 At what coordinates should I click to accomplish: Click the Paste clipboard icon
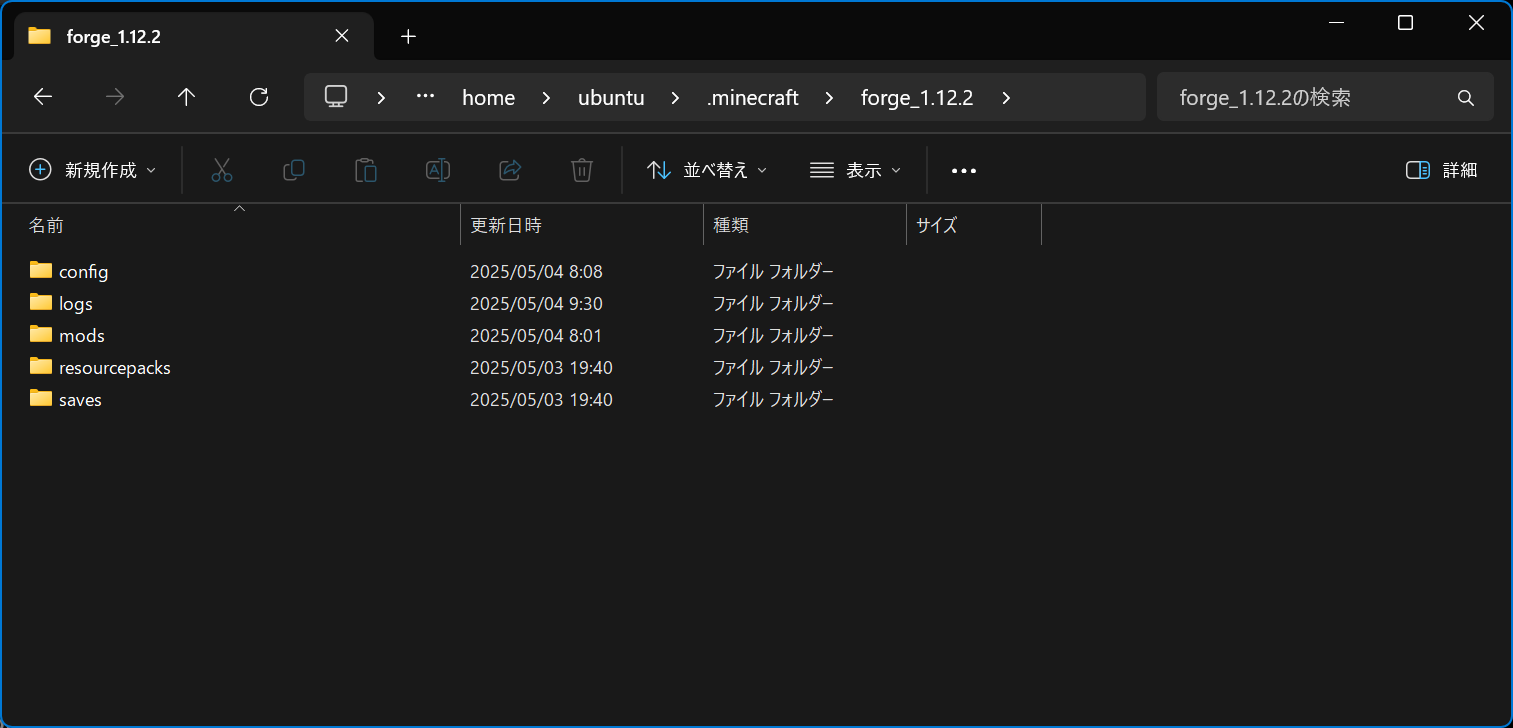click(366, 170)
